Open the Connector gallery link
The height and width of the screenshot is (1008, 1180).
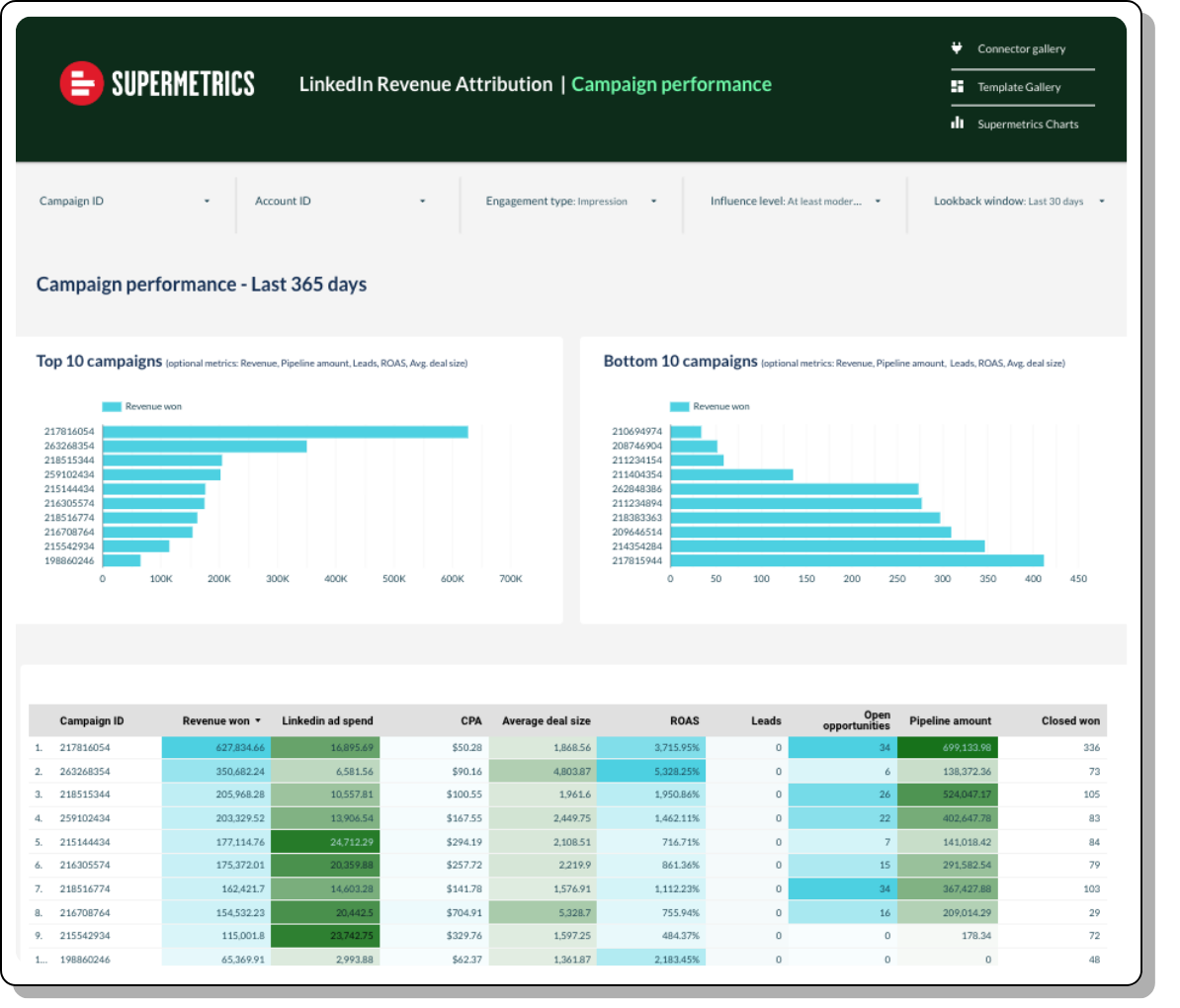click(x=1021, y=49)
